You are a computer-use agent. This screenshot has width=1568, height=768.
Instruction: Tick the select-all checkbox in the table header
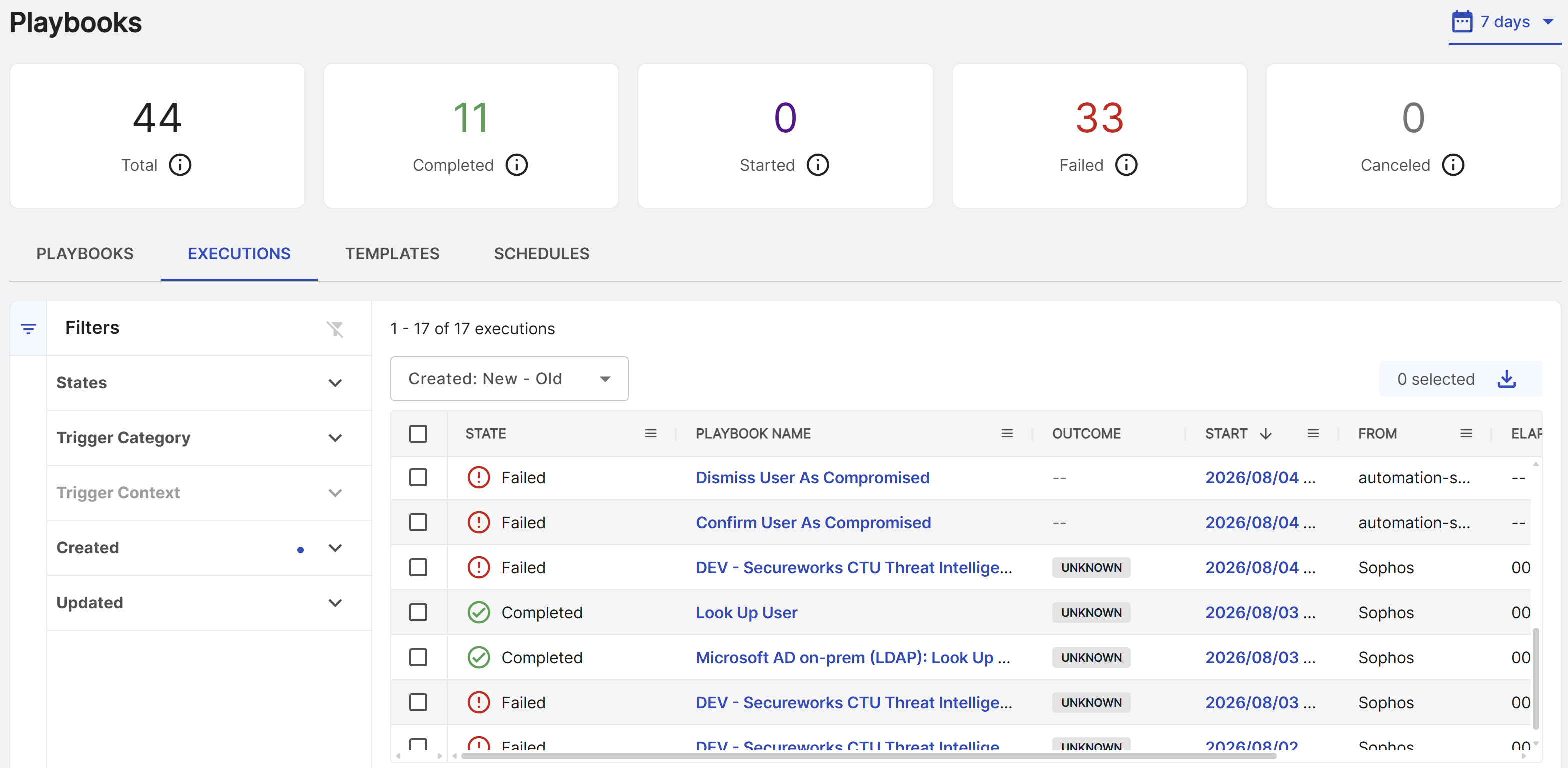(418, 433)
